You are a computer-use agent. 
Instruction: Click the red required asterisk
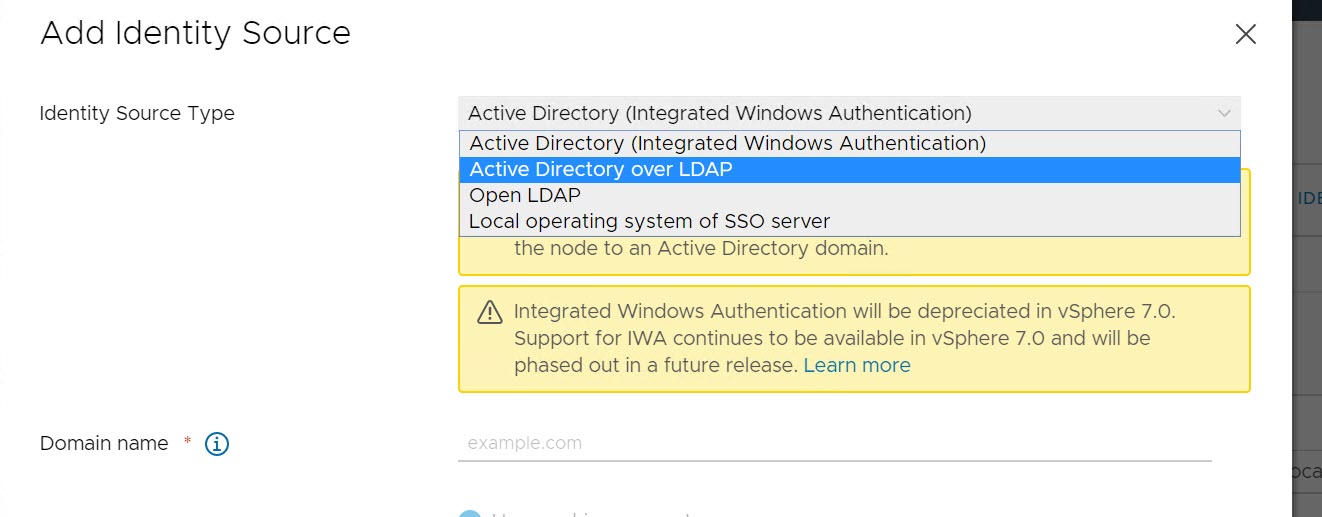click(187, 442)
